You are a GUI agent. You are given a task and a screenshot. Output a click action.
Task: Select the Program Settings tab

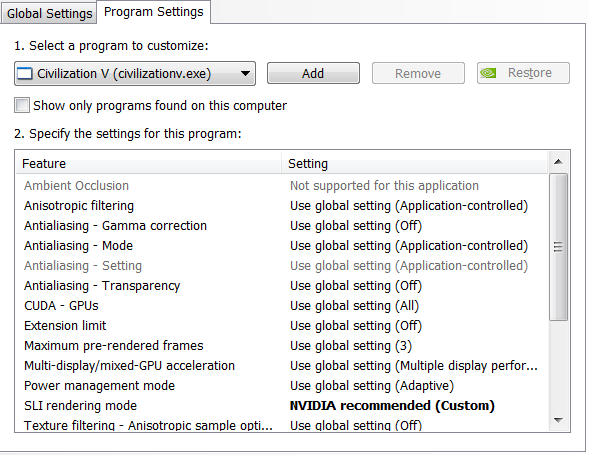[x=154, y=12]
